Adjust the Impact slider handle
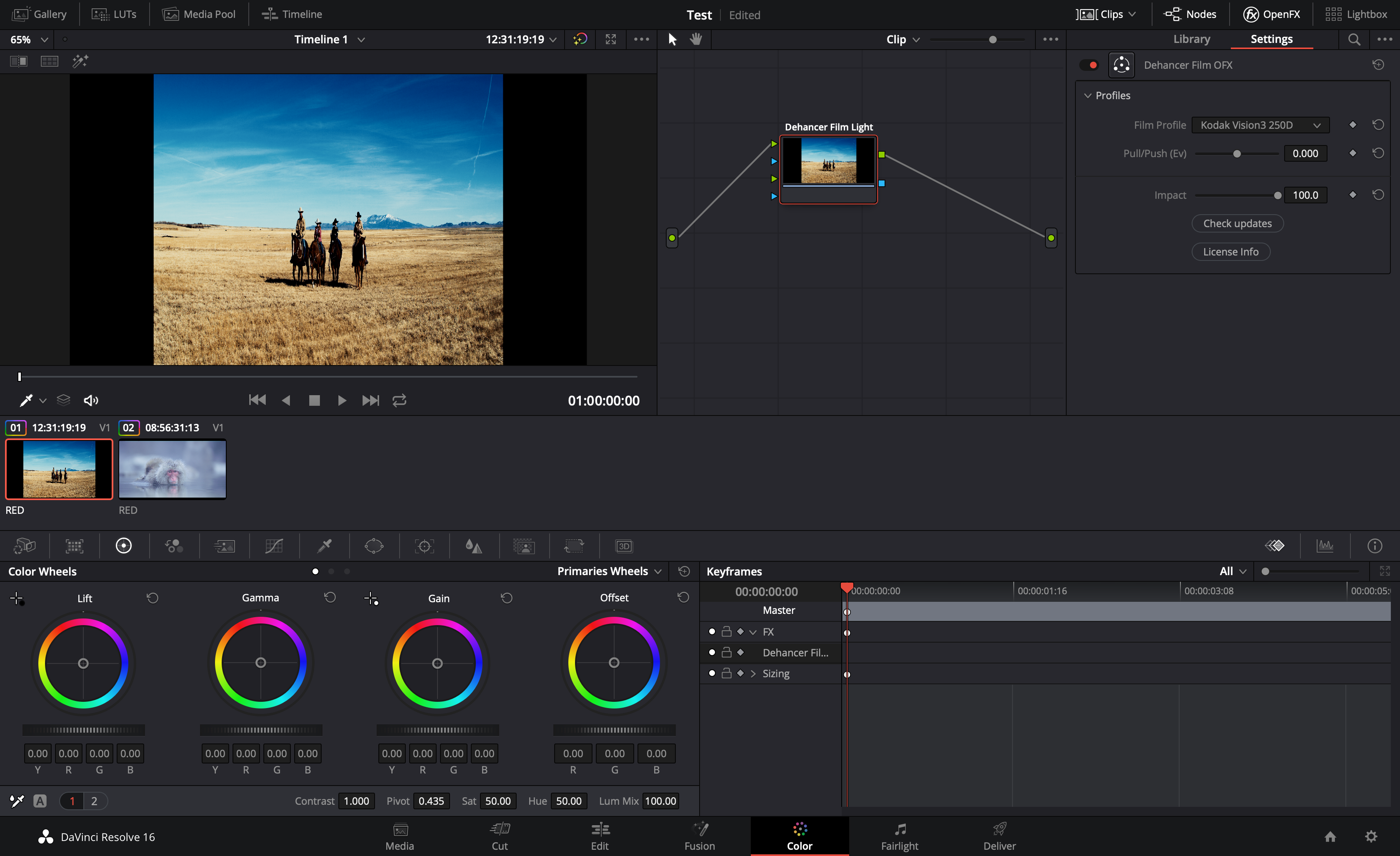1400x856 pixels. tap(1278, 195)
